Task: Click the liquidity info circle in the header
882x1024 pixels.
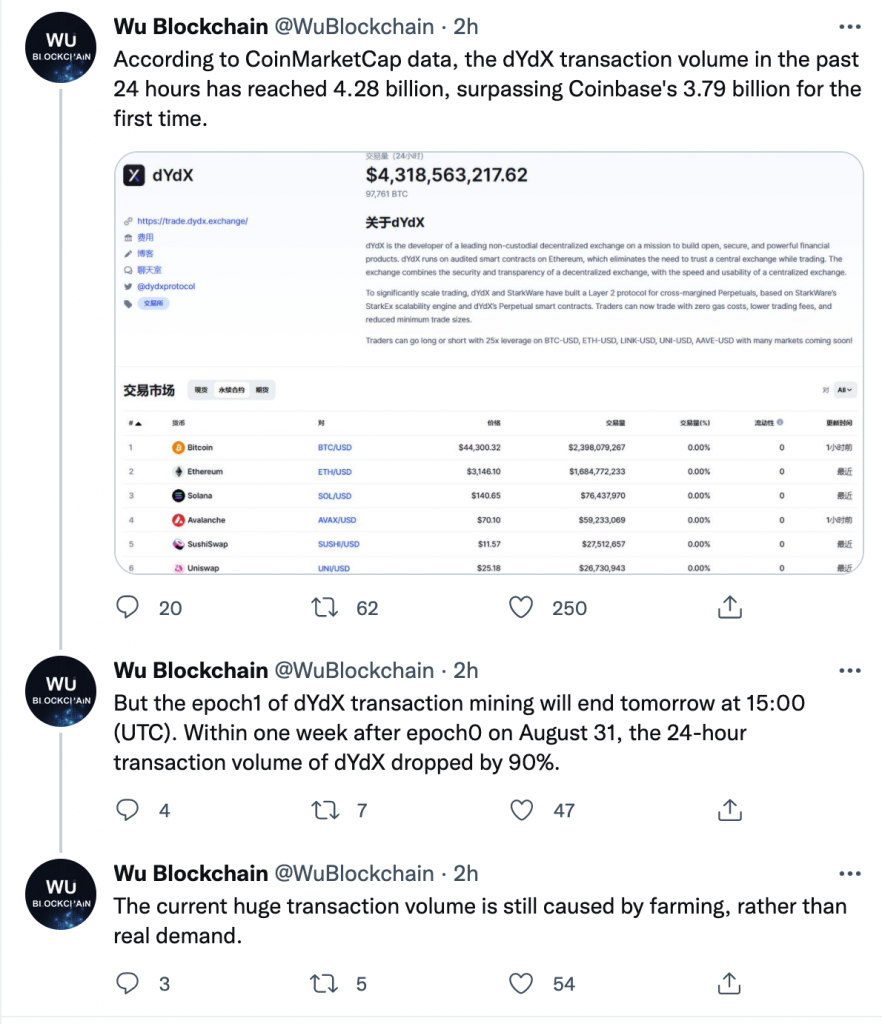Action: coord(781,422)
